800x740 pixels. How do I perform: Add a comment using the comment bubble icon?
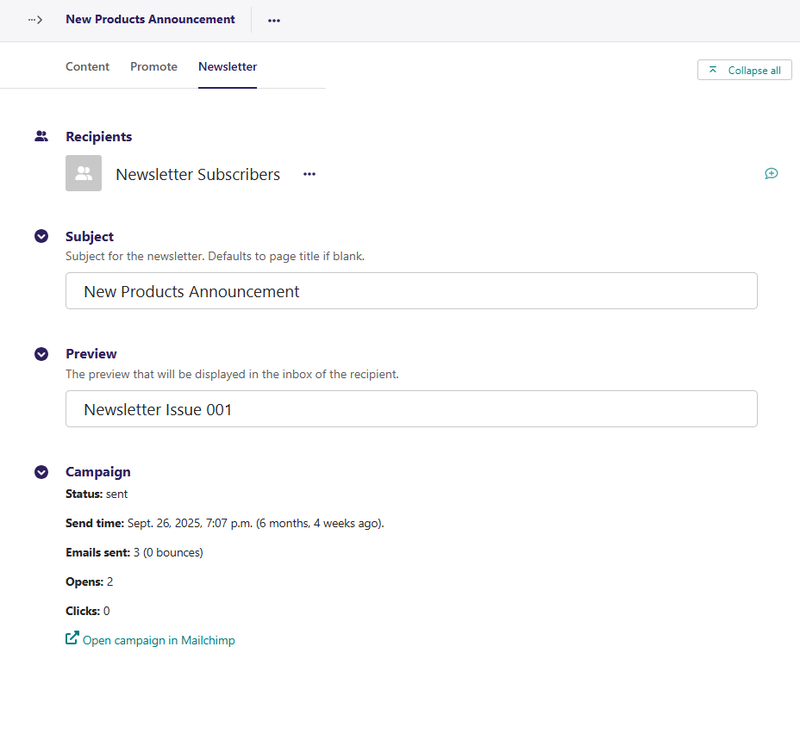click(771, 173)
